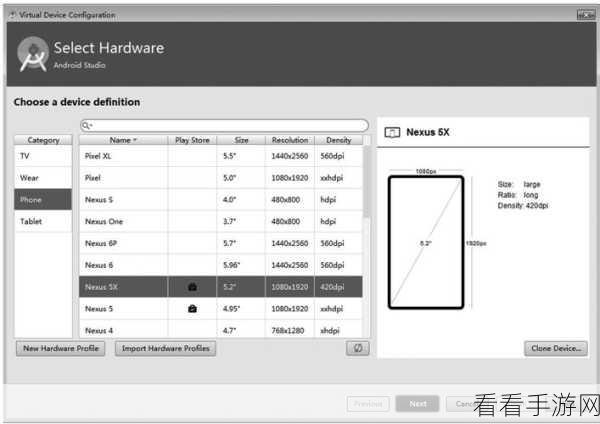Click the 5.96" size in Nexus 6 row

tap(232, 265)
